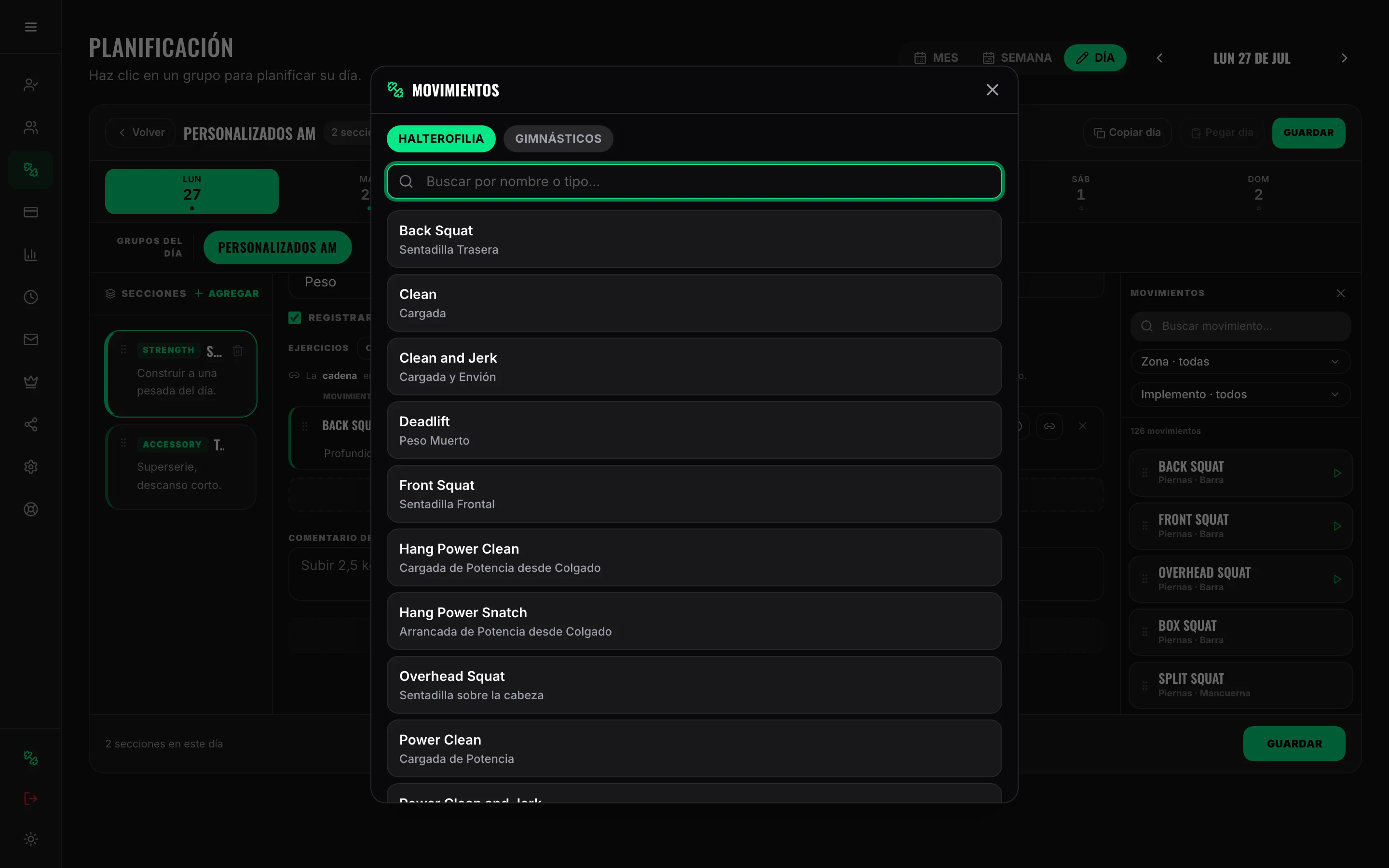1389x868 pixels.
Task: Play the Back Squat video in side panel
Action: tap(1337, 473)
